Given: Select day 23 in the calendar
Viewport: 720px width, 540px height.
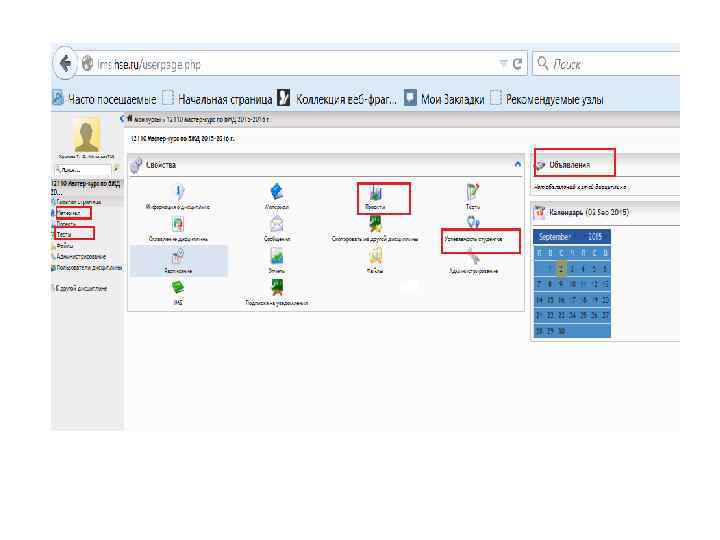Looking at the screenshot, I should (x=561, y=315).
